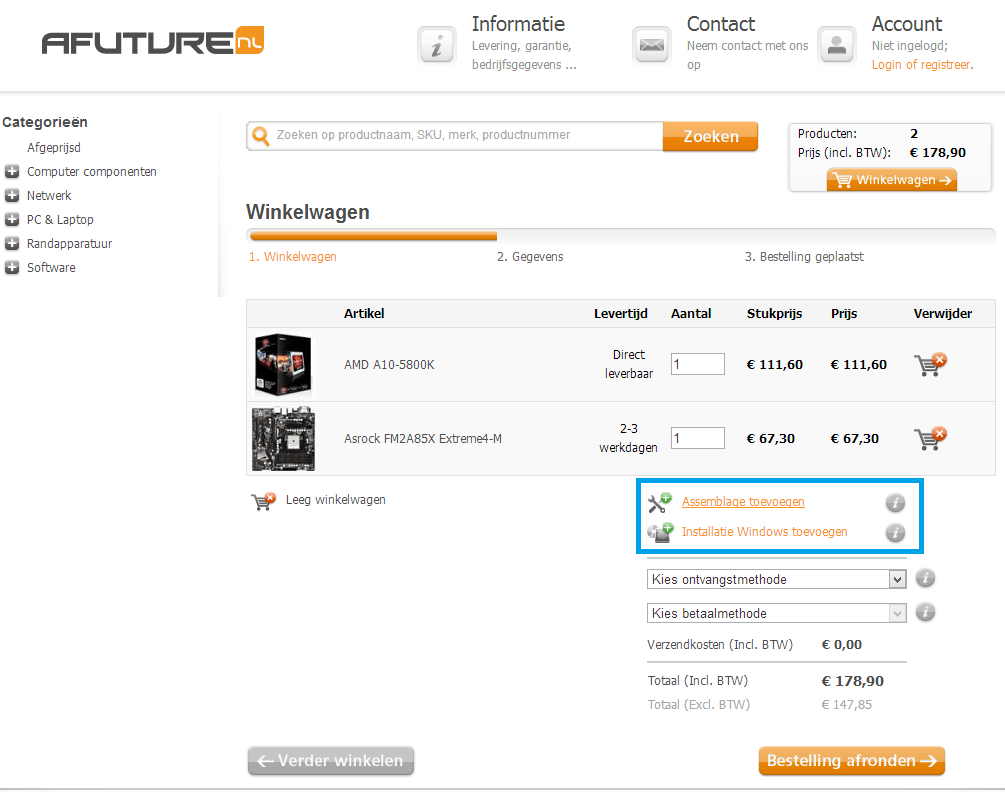Click the Informatie info icon
This screenshot has height=801, width=1005.
[x=436, y=45]
